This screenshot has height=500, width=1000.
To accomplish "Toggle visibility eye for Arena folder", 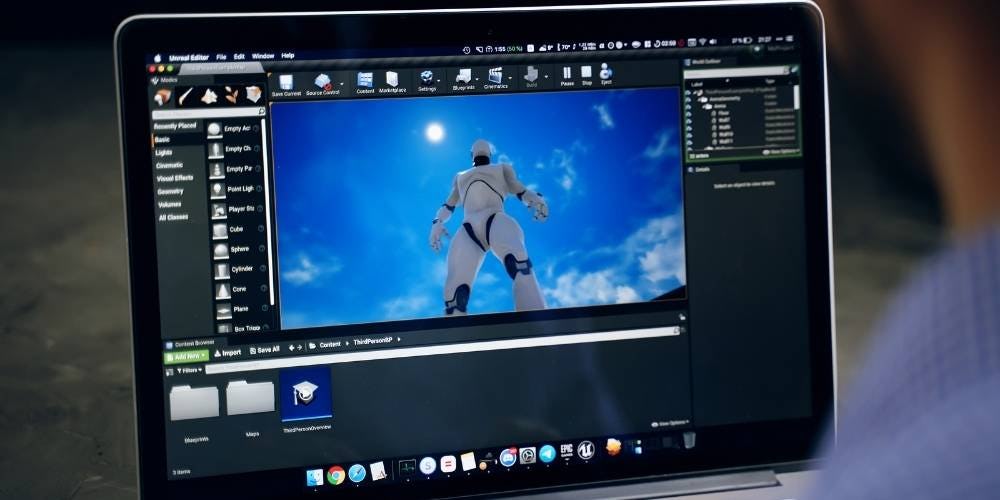I will pyautogui.click(x=689, y=106).
